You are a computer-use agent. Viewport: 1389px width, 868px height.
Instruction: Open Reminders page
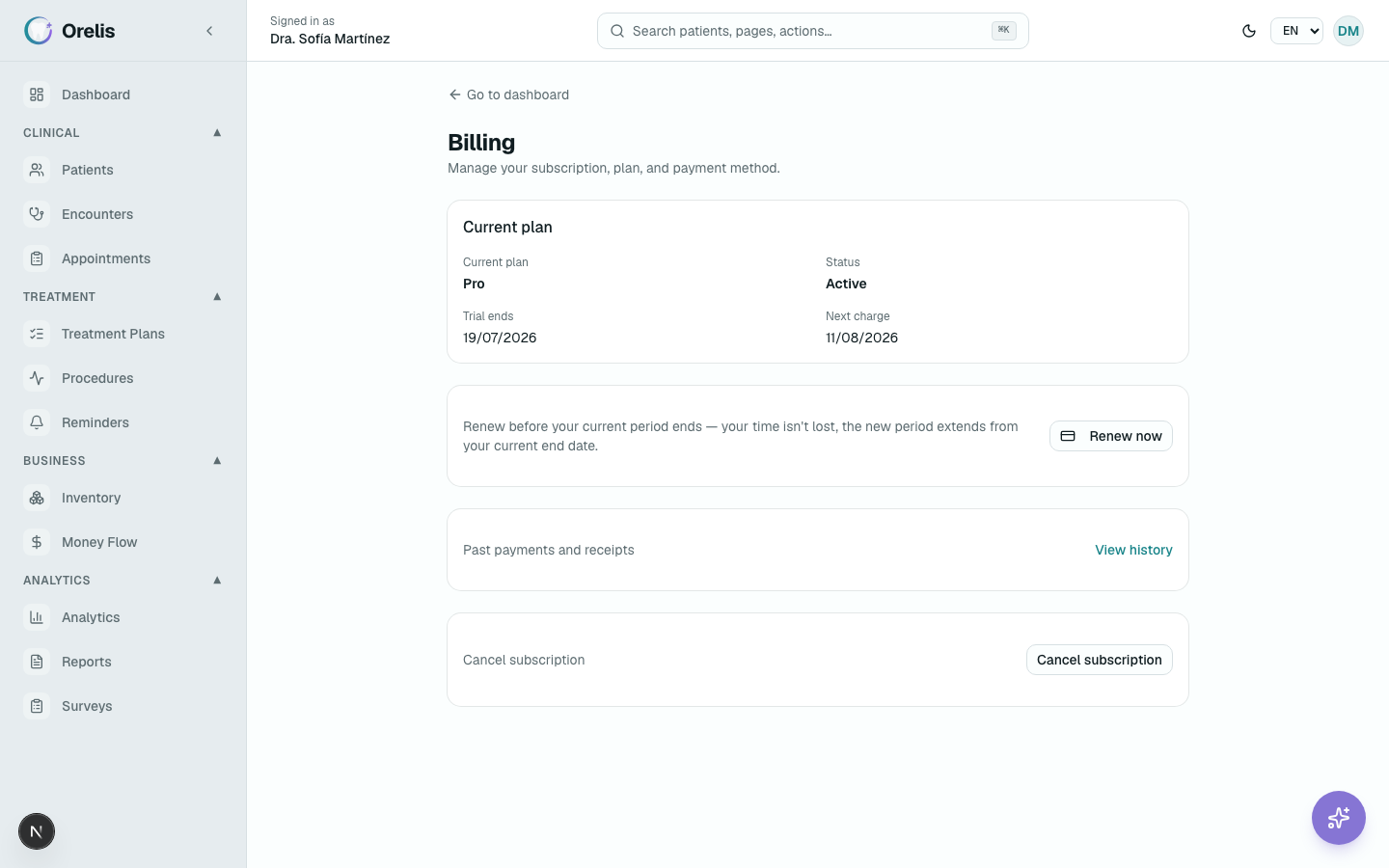point(123,422)
